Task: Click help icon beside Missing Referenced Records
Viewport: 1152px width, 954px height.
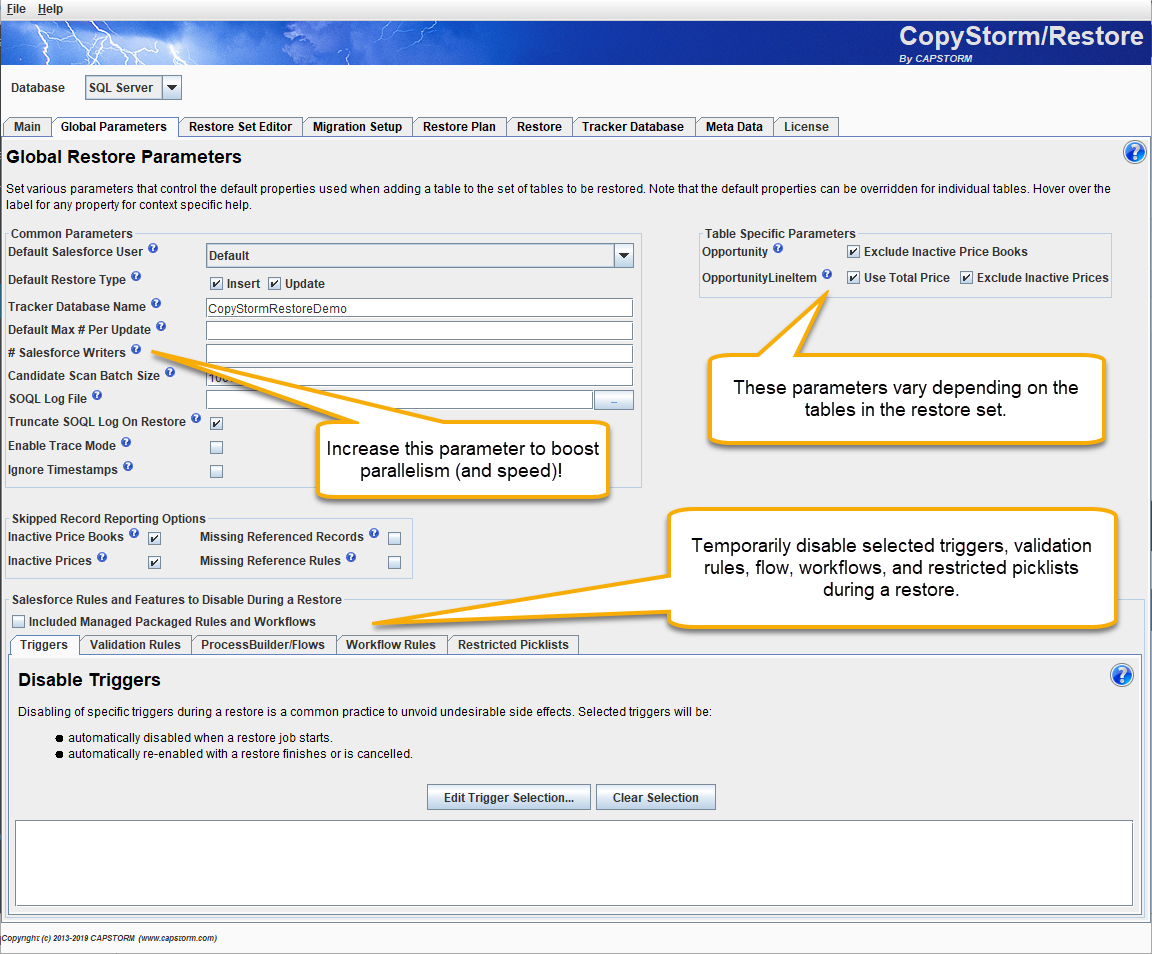Action: coord(374,534)
